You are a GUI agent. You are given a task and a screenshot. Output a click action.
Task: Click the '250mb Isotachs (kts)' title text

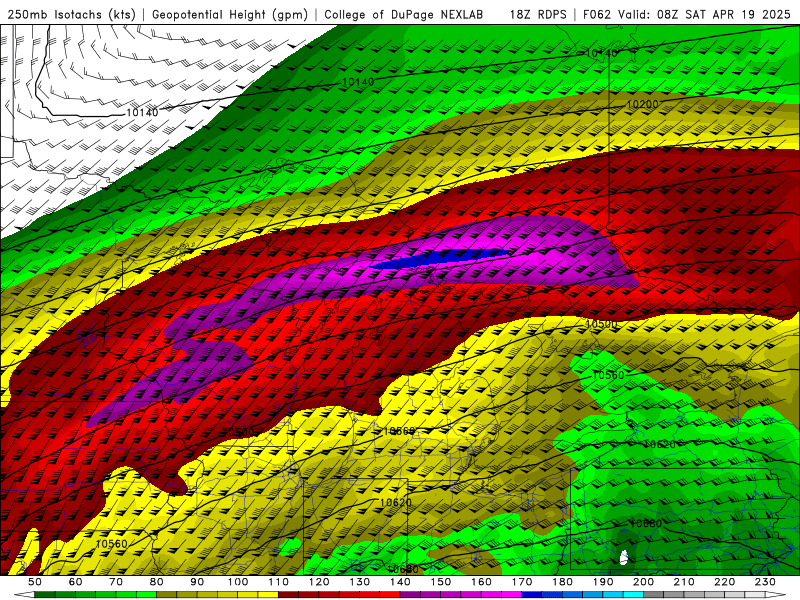(71, 15)
